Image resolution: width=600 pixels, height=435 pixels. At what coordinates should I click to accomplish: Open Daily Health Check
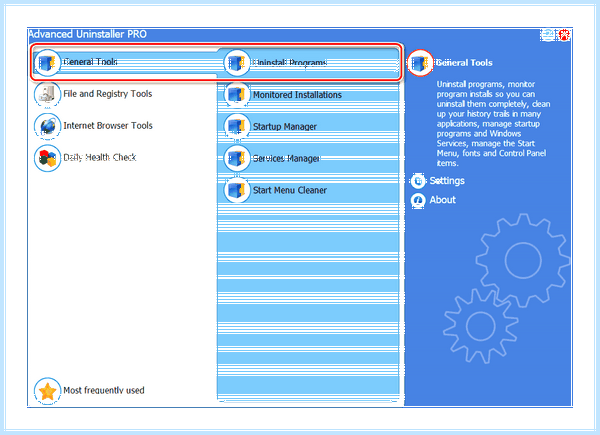99,157
